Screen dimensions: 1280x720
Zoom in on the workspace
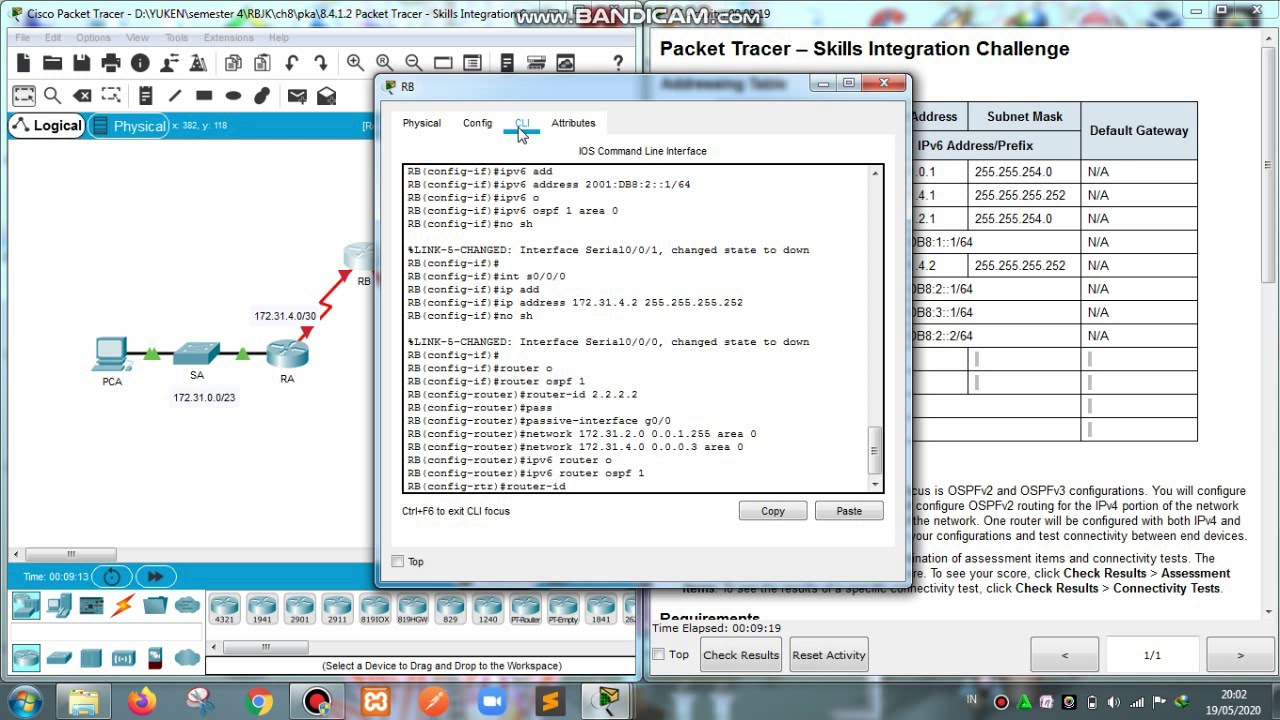pos(355,63)
